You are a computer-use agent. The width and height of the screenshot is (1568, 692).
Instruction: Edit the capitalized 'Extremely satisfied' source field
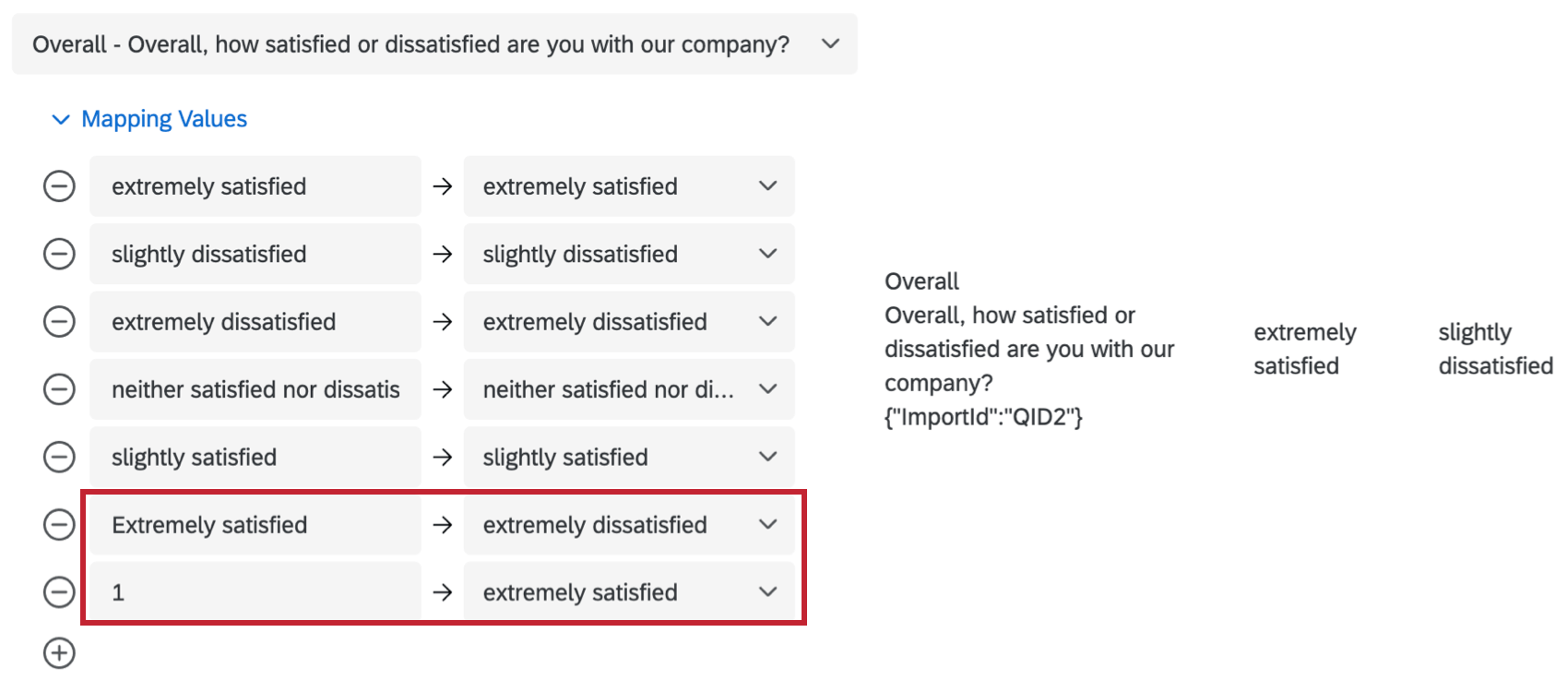pos(255,525)
